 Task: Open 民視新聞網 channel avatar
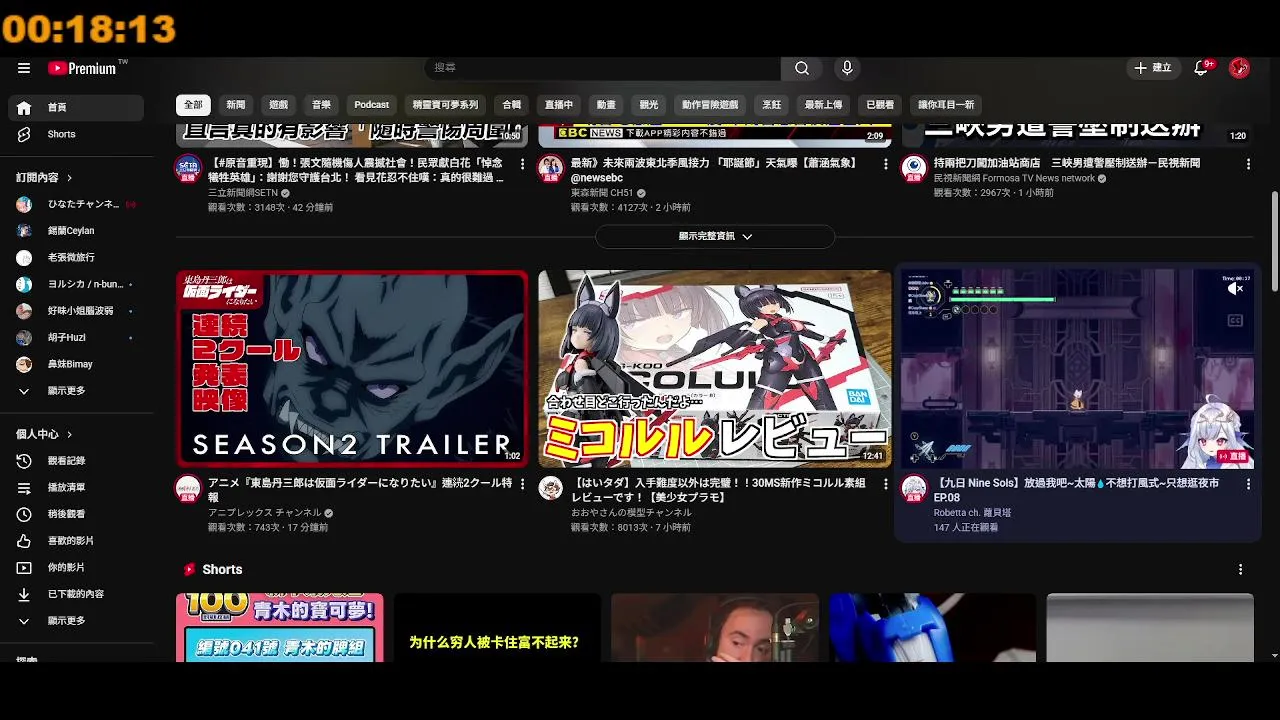pyautogui.click(x=913, y=168)
